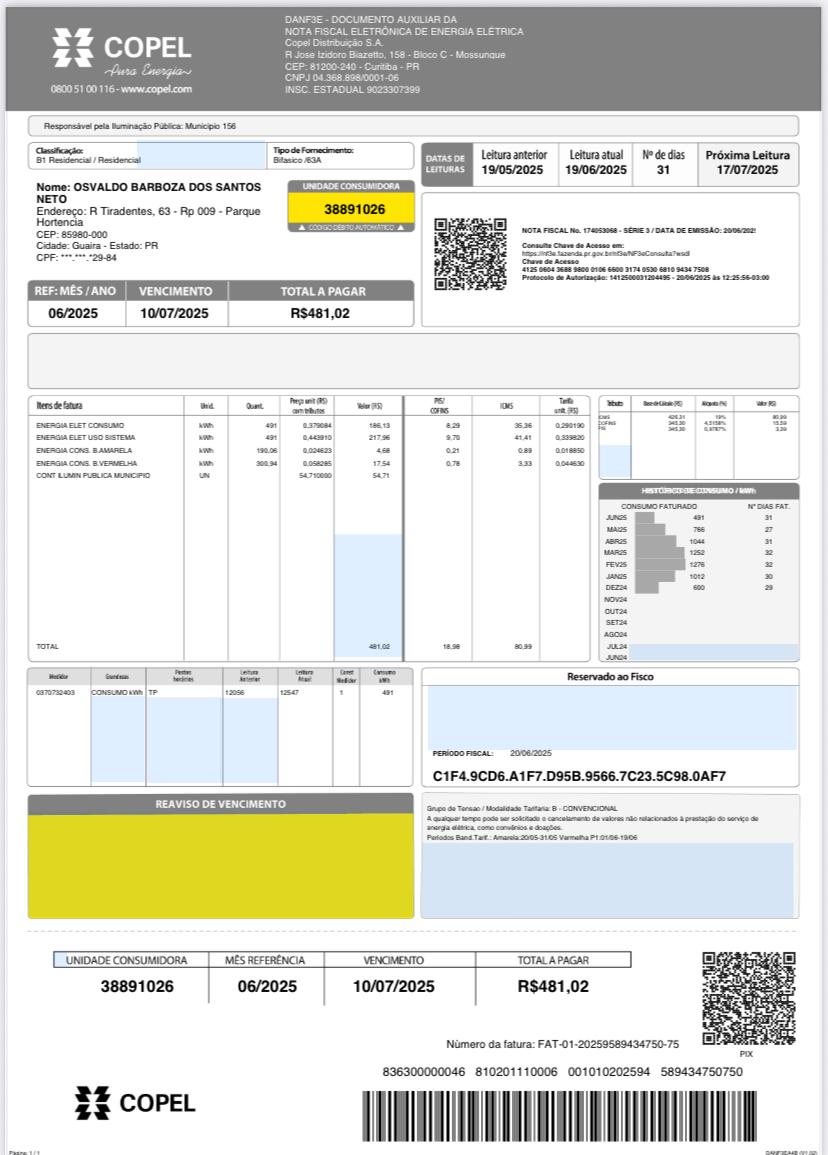Viewport: 828px width, 1155px height.
Task: Select the MAI25 consumption value 766
Action: pos(698,530)
